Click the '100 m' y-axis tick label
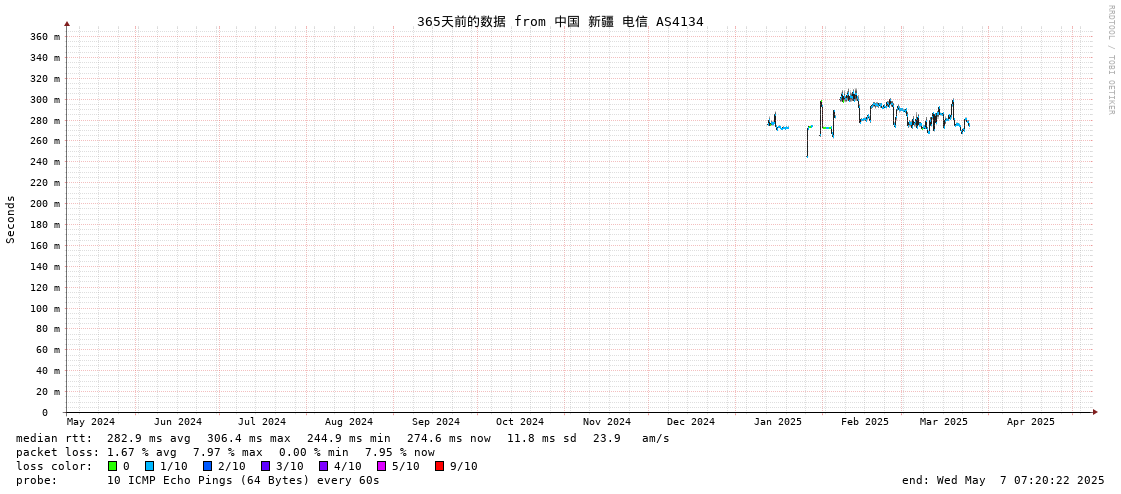Viewport: 1121px width, 494px height. 46,308
